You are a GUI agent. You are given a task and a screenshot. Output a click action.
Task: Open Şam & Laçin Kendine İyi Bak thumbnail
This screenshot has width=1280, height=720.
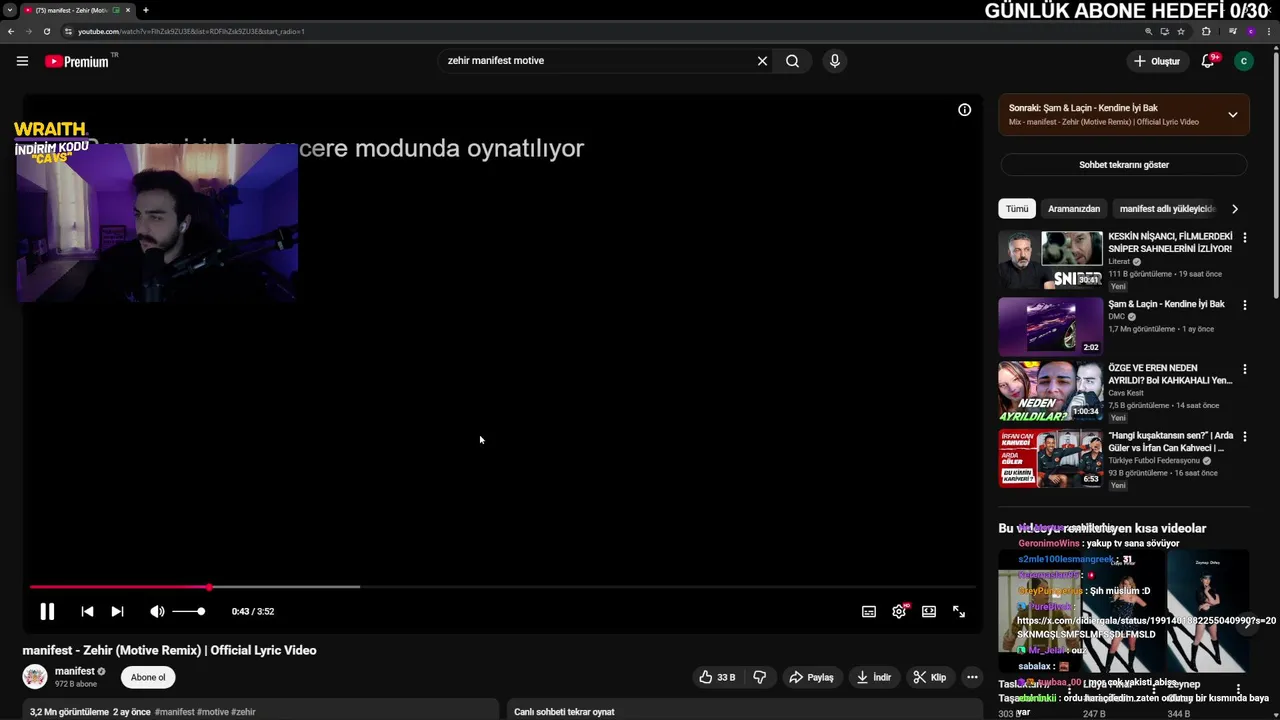1051,327
